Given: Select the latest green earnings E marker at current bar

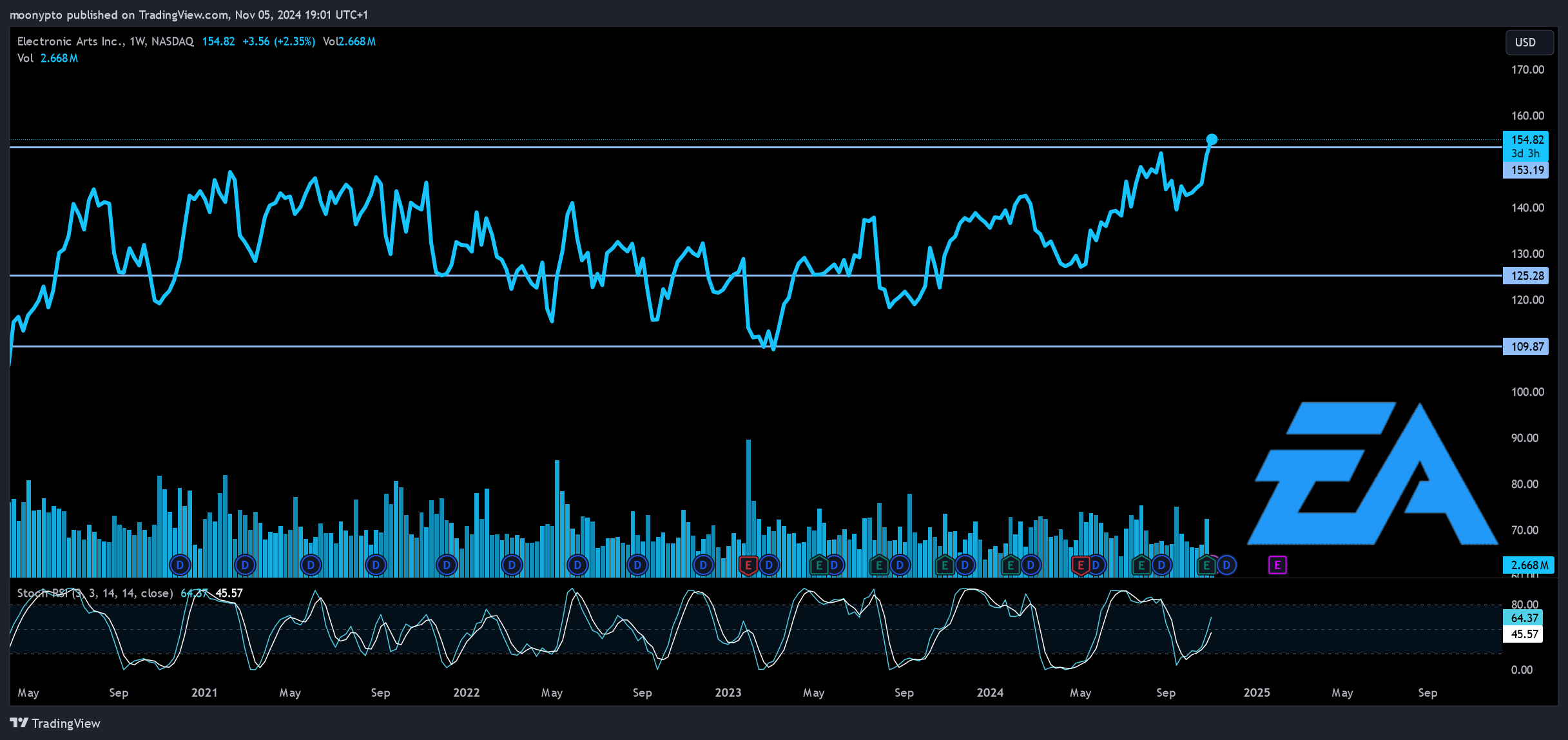Looking at the screenshot, I should [x=1206, y=565].
